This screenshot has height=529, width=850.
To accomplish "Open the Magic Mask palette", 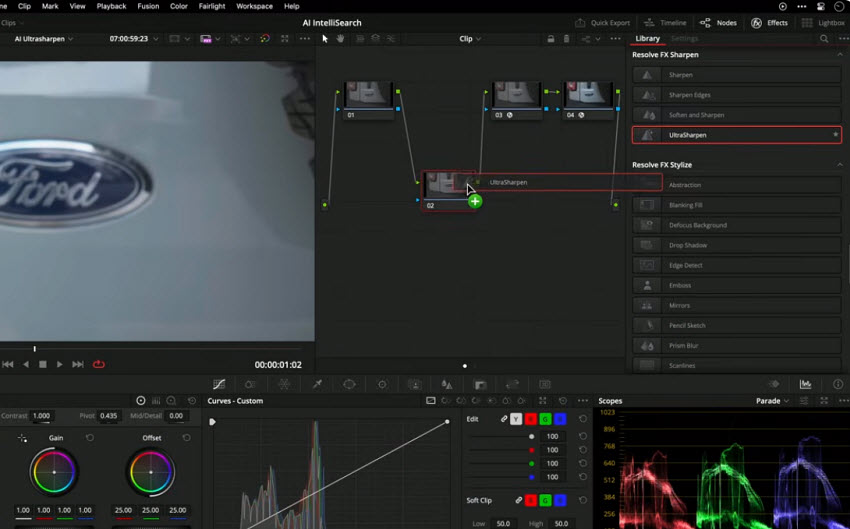I will point(415,384).
